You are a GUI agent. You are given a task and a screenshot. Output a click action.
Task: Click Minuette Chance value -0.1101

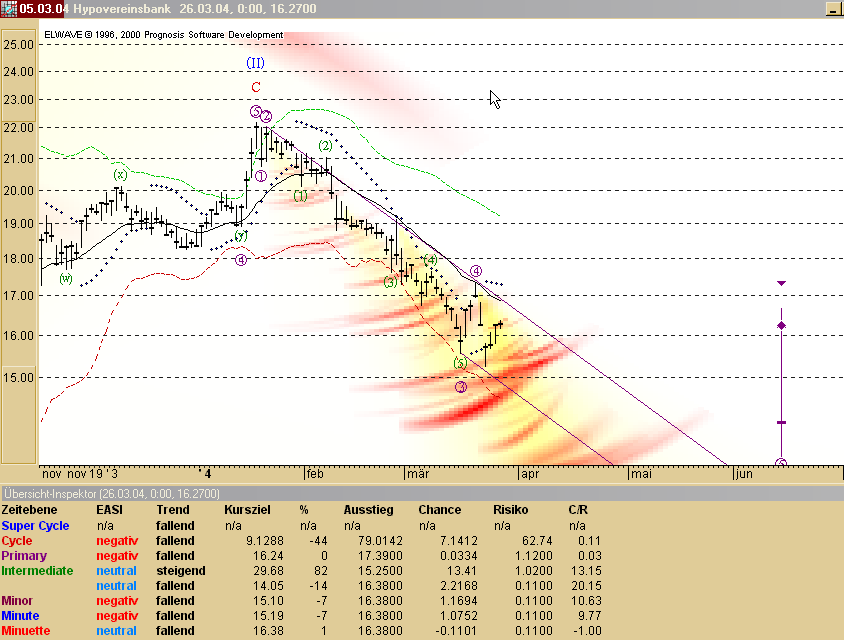click(x=455, y=631)
